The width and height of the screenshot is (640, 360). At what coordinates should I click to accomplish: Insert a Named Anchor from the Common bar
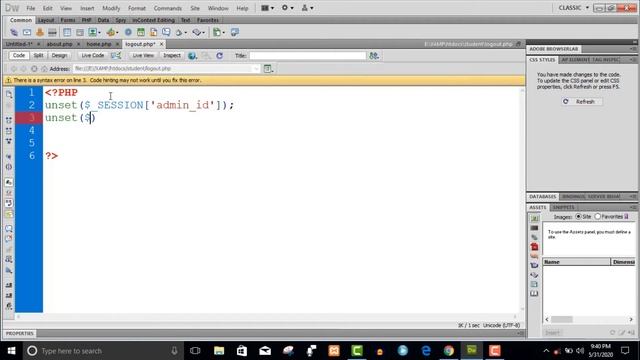coord(40,32)
